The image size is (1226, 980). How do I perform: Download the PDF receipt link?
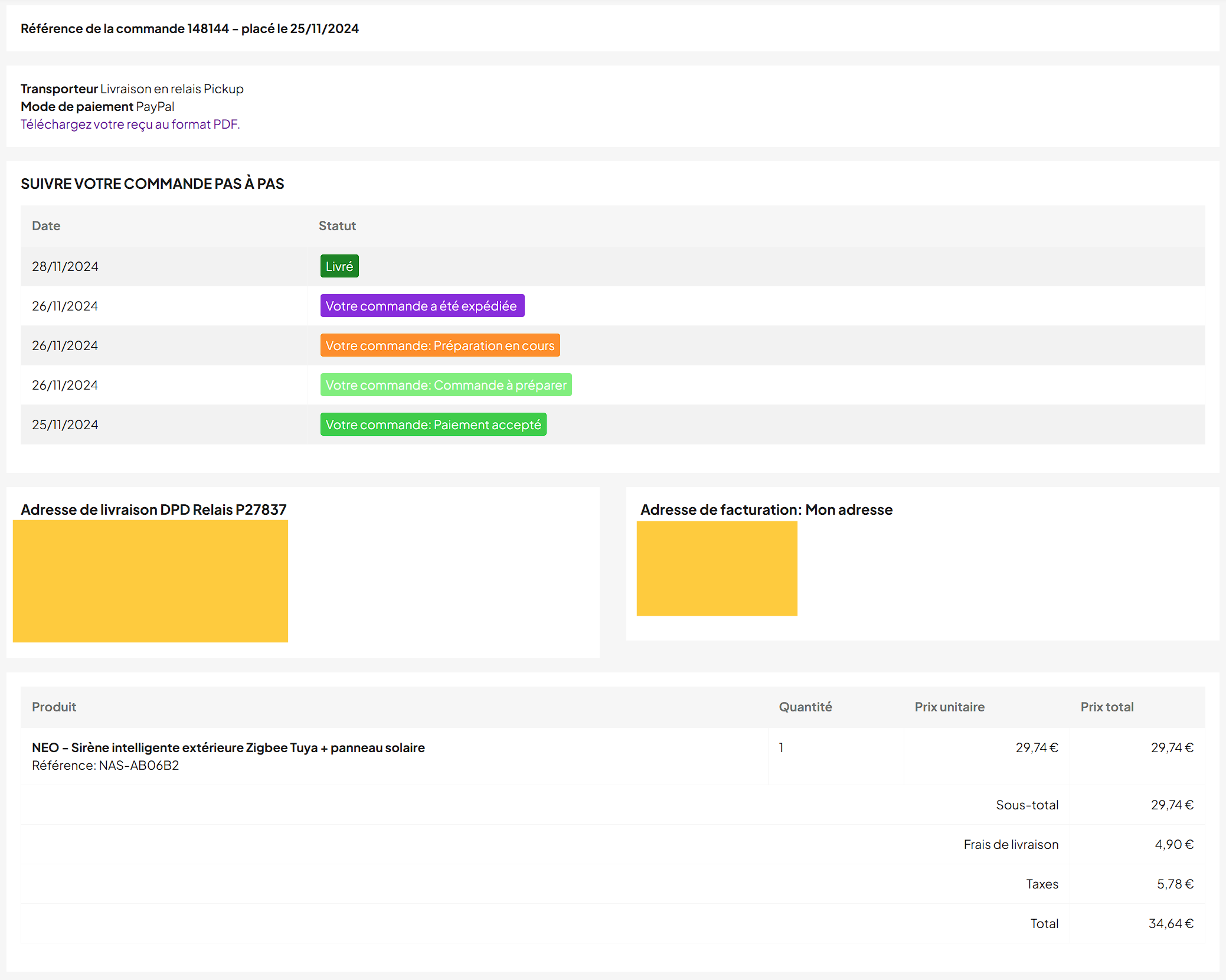point(130,124)
